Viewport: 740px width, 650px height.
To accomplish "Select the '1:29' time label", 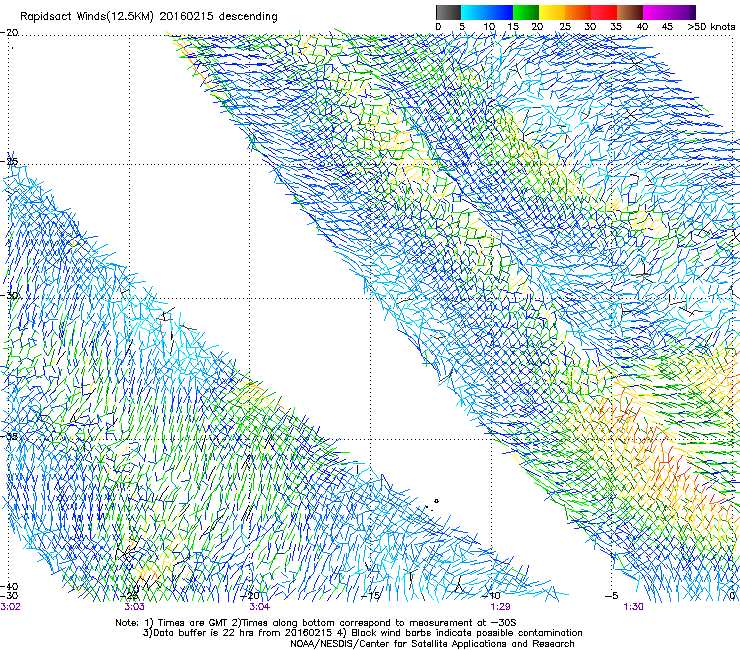I will coord(500,607).
